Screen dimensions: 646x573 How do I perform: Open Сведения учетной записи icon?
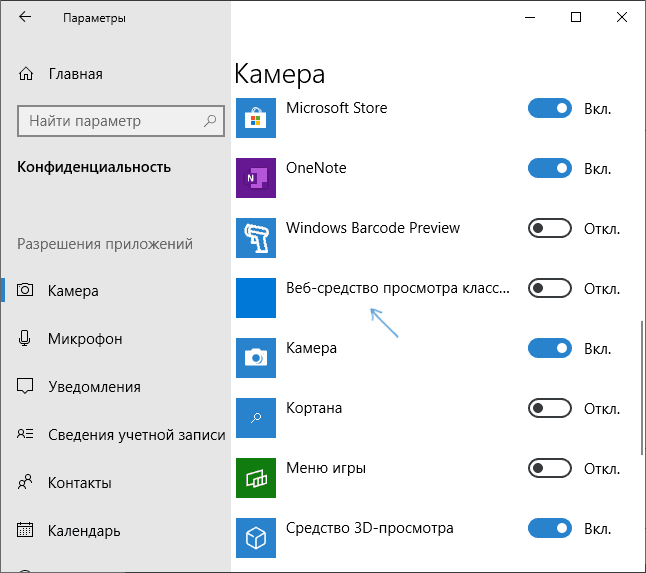(25, 434)
